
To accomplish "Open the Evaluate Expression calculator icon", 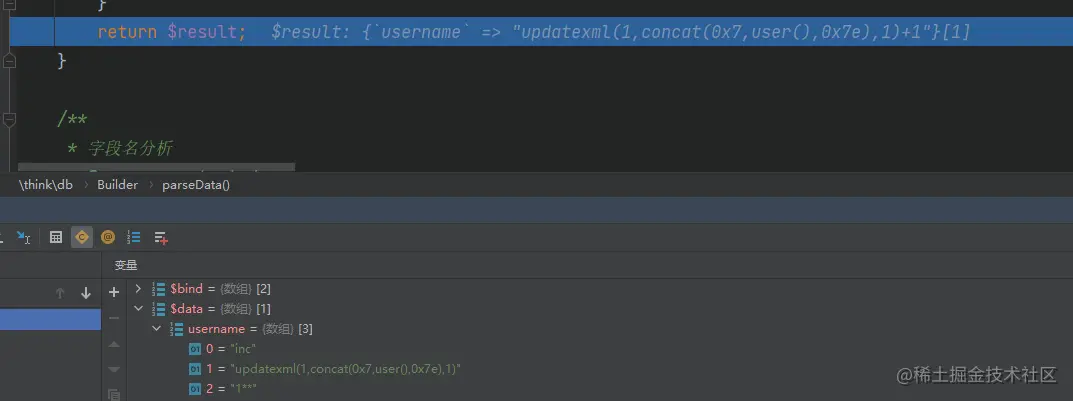I will pyautogui.click(x=56, y=237).
